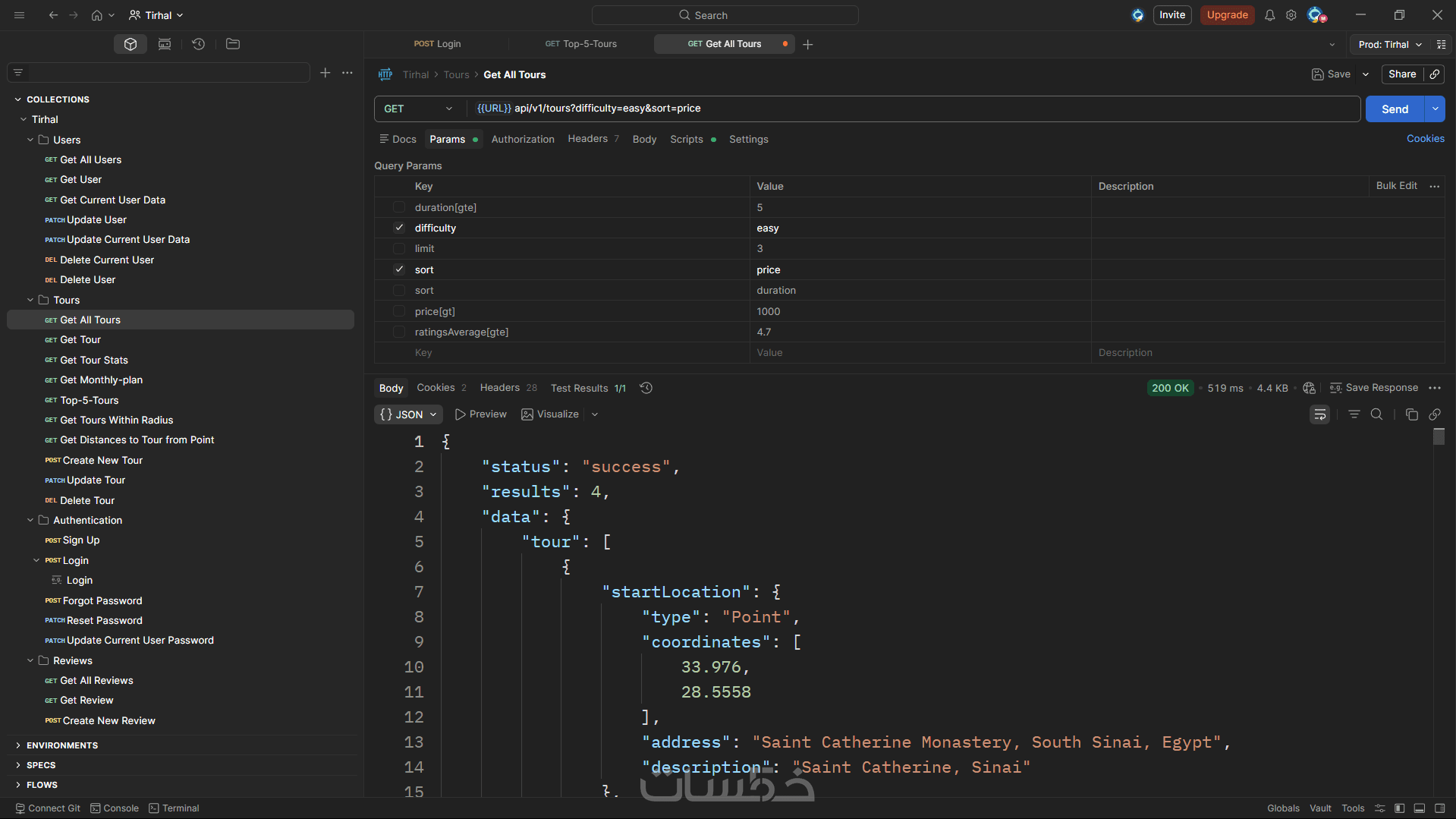Open the settings gear icon
Image resolution: width=1456 pixels, height=819 pixels.
pos(1291,15)
